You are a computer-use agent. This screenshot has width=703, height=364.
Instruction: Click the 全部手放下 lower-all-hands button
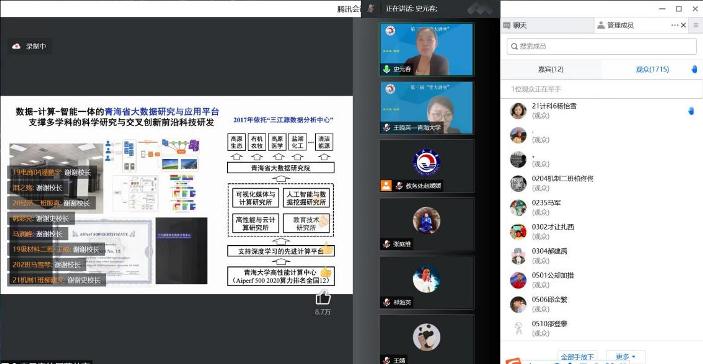tap(578, 357)
